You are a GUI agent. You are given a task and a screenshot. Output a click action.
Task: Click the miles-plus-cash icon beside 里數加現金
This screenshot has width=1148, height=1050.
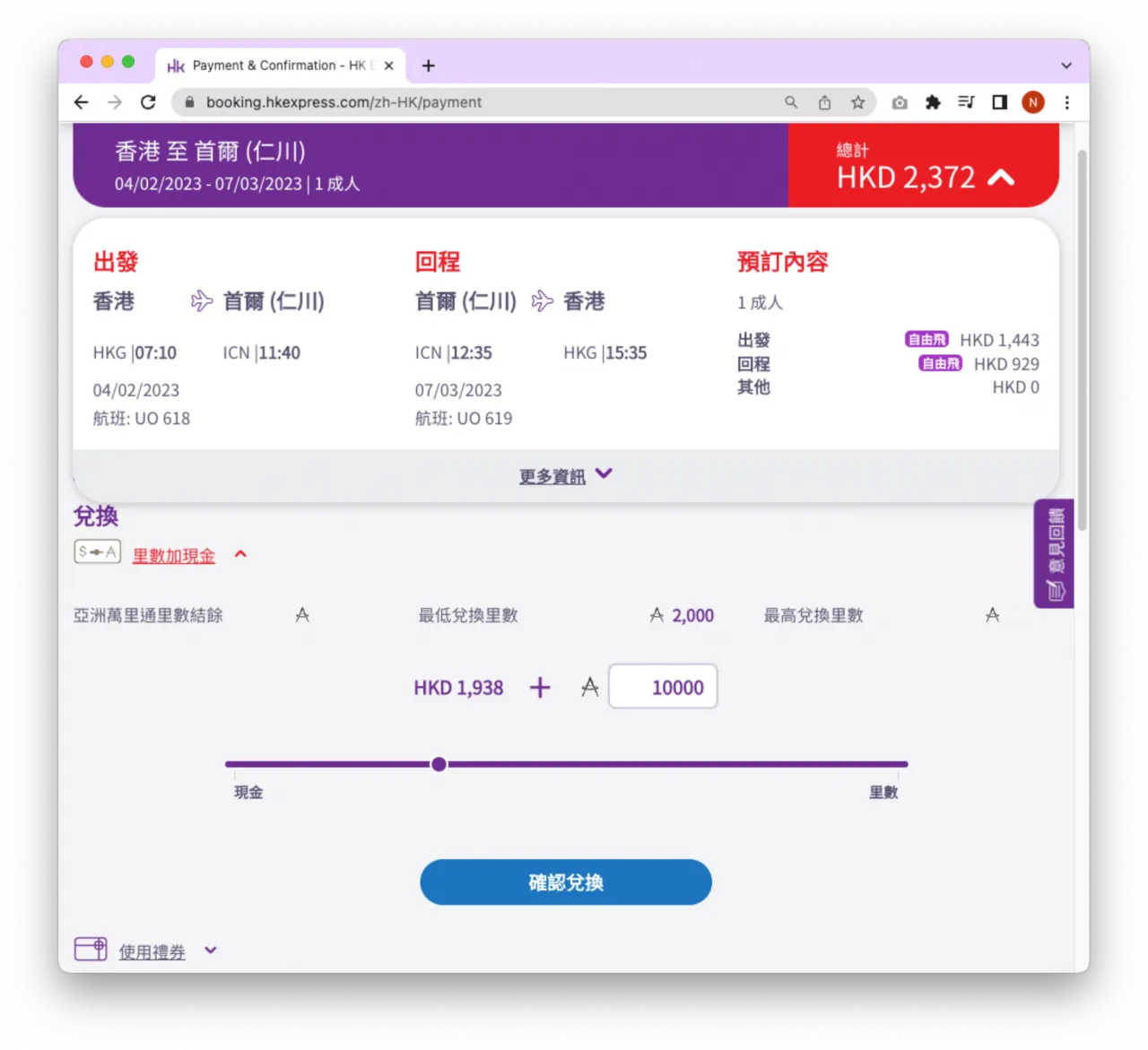pyautogui.click(x=97, y=551)
